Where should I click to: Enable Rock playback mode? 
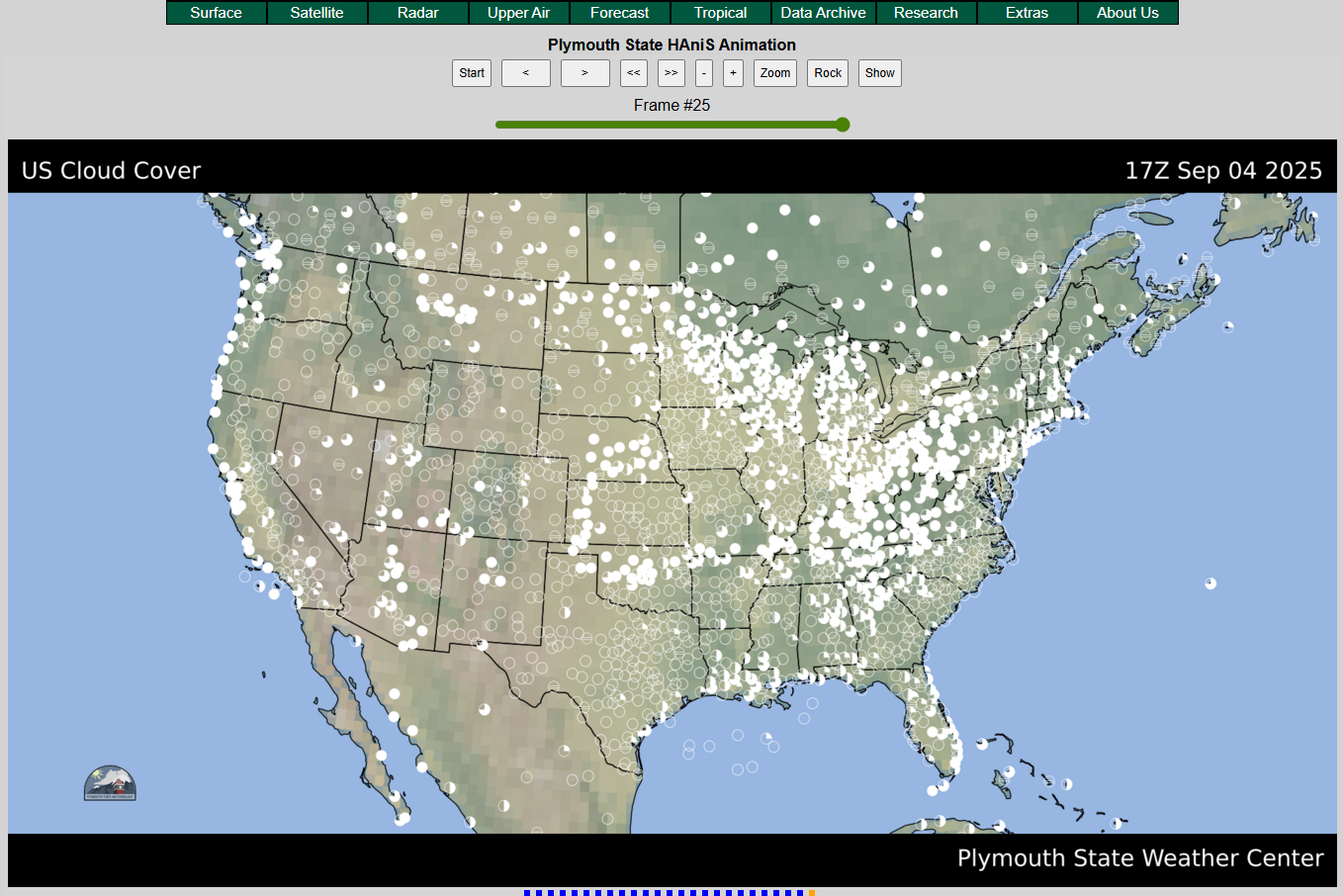pyautogui.click(x=827, y=72)
